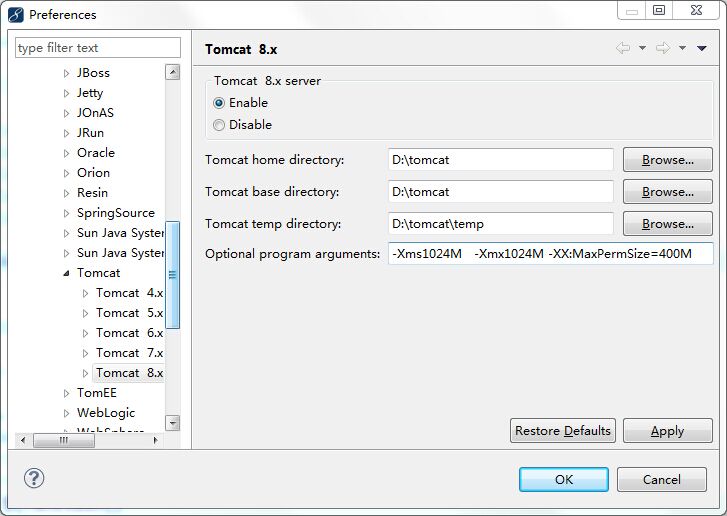Screen dimensions: 727x516
Task: Expand the Tomcat 5.x node arrow
Action: pos(85,313)
